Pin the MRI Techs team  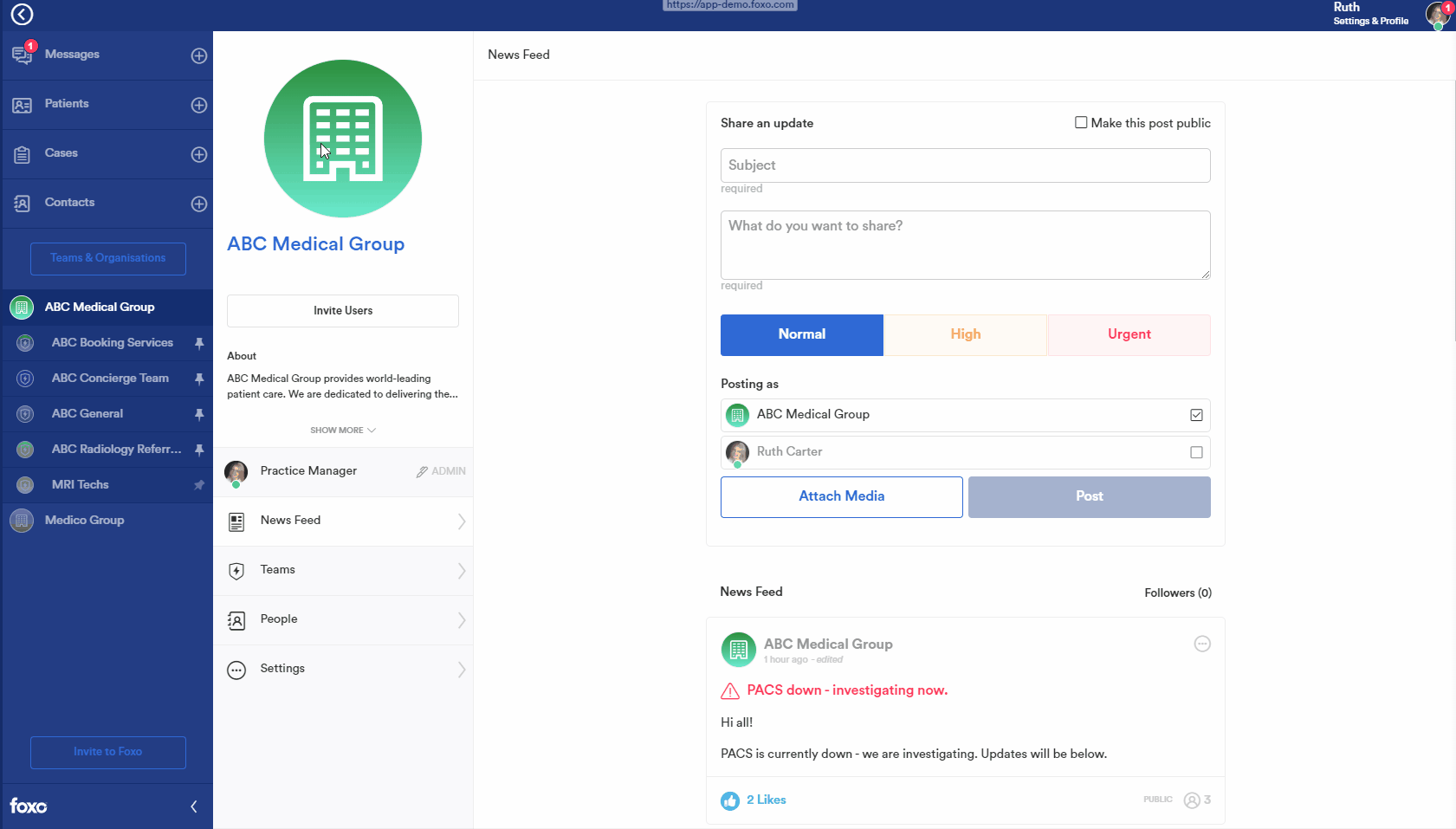pyautogui.click(x=199, y=485)
